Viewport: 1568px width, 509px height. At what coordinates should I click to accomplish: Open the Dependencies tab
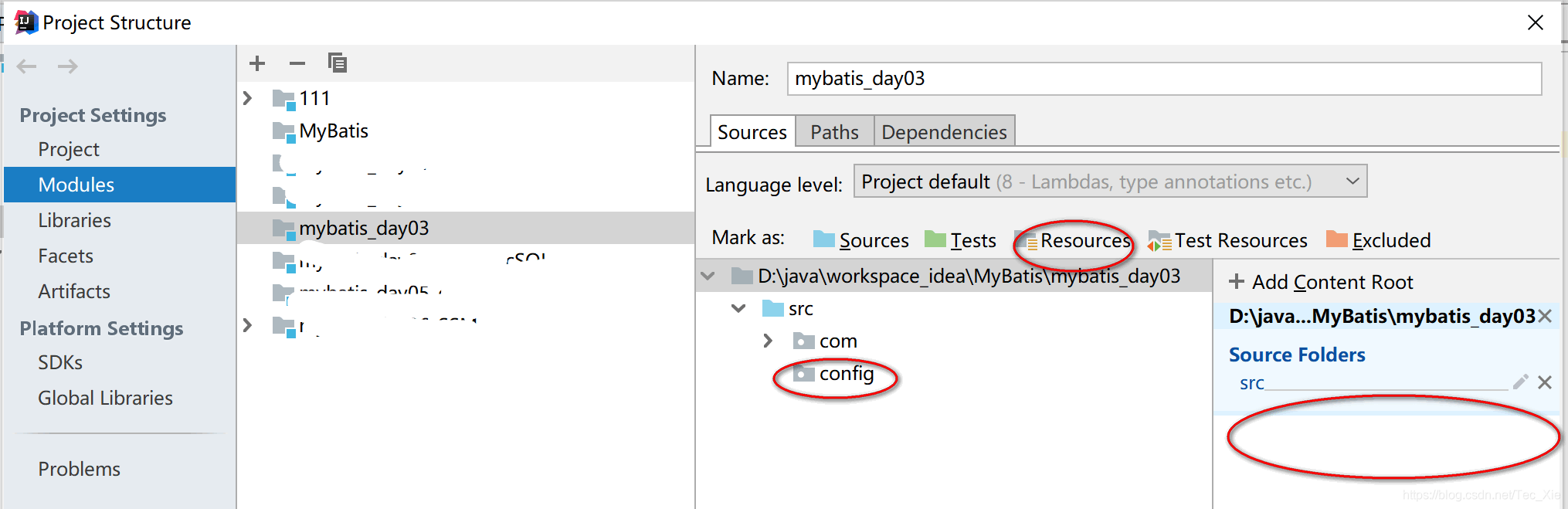coord(944,131)
